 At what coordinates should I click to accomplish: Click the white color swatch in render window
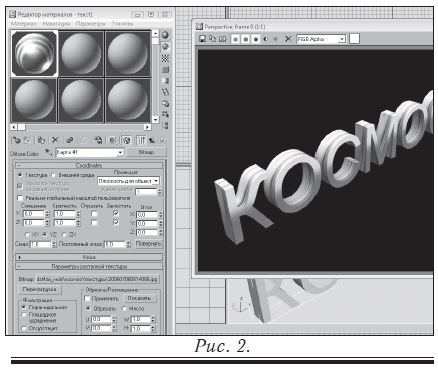(x=354, y=39)
